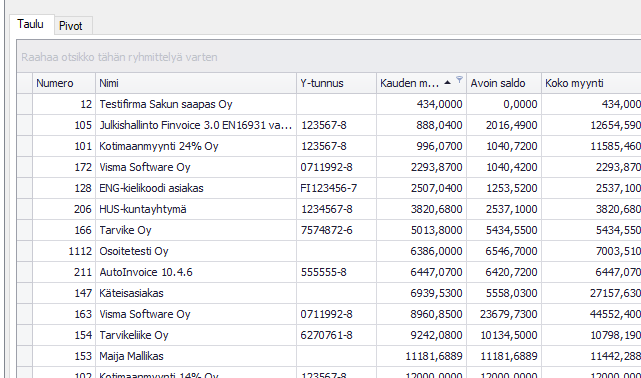Image resolution: width=641 pixels, height=378 pixels.
Task: Click customer number 163 cell
Action: [64, 314]
